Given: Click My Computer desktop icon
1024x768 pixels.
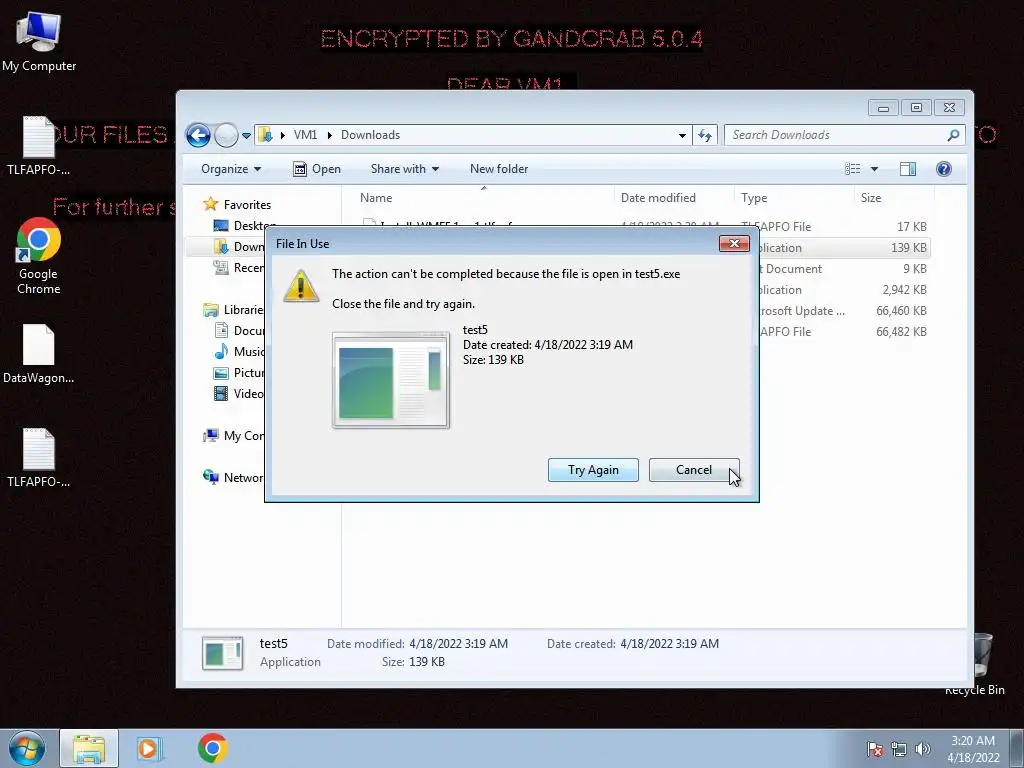Looking at the screenshot, I should 39,41.
